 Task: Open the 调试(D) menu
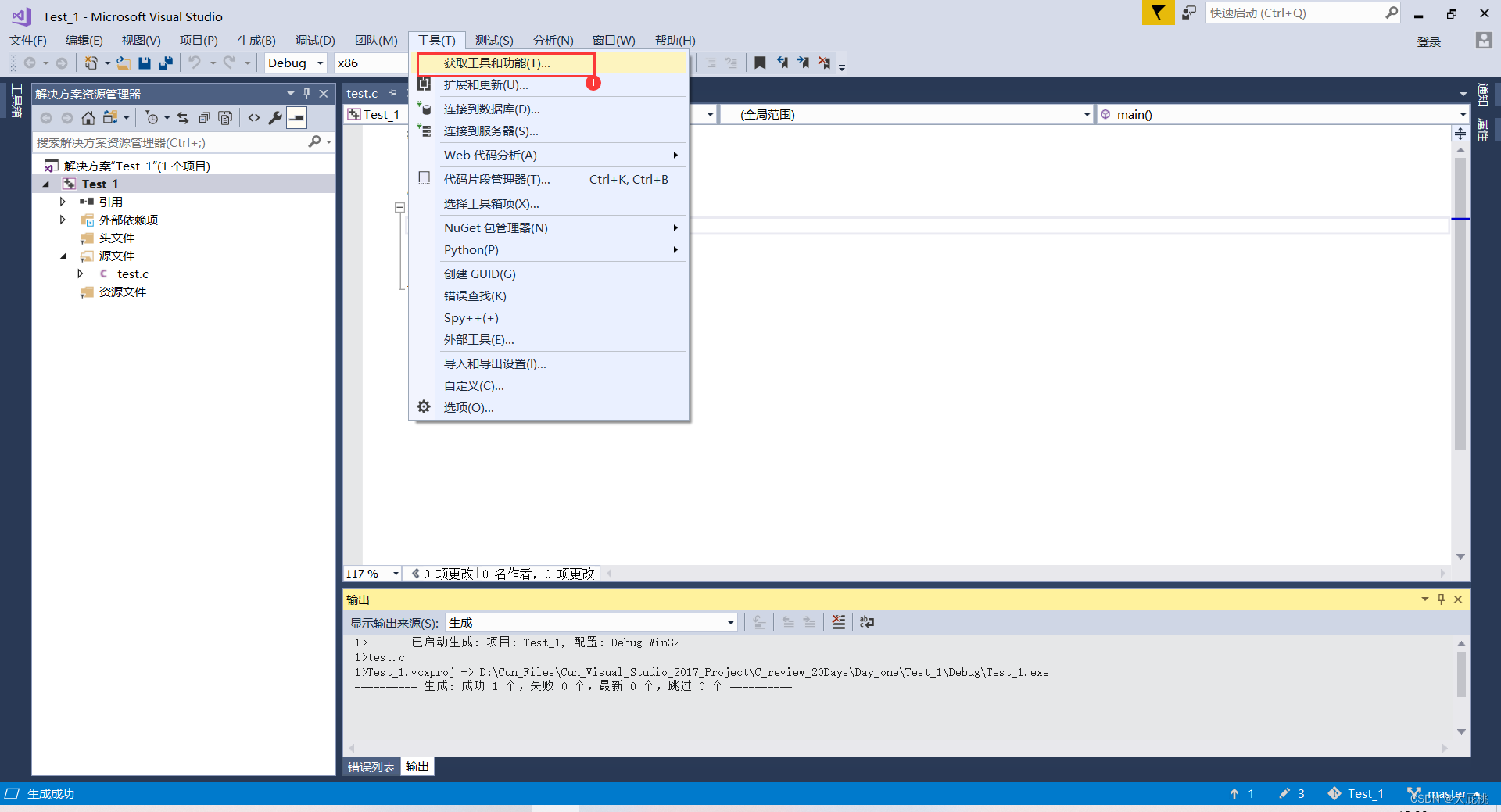coord(315,41)
